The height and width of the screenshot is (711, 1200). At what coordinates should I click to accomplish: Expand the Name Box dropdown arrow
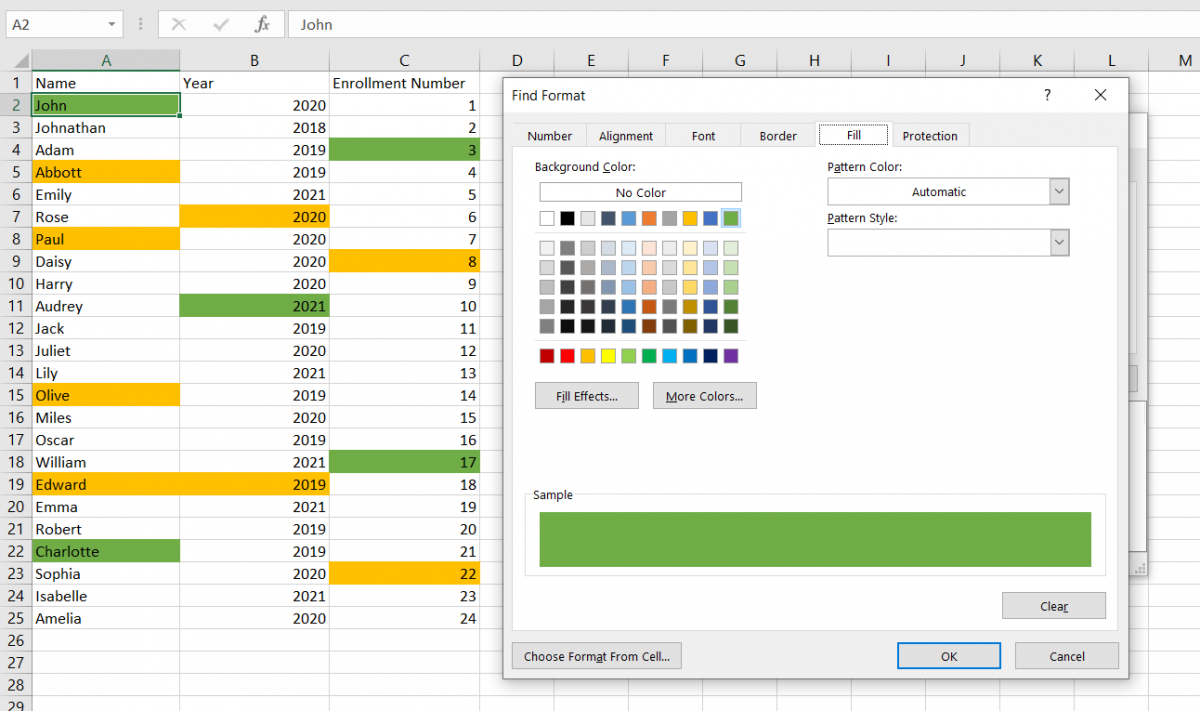[112, 24]
